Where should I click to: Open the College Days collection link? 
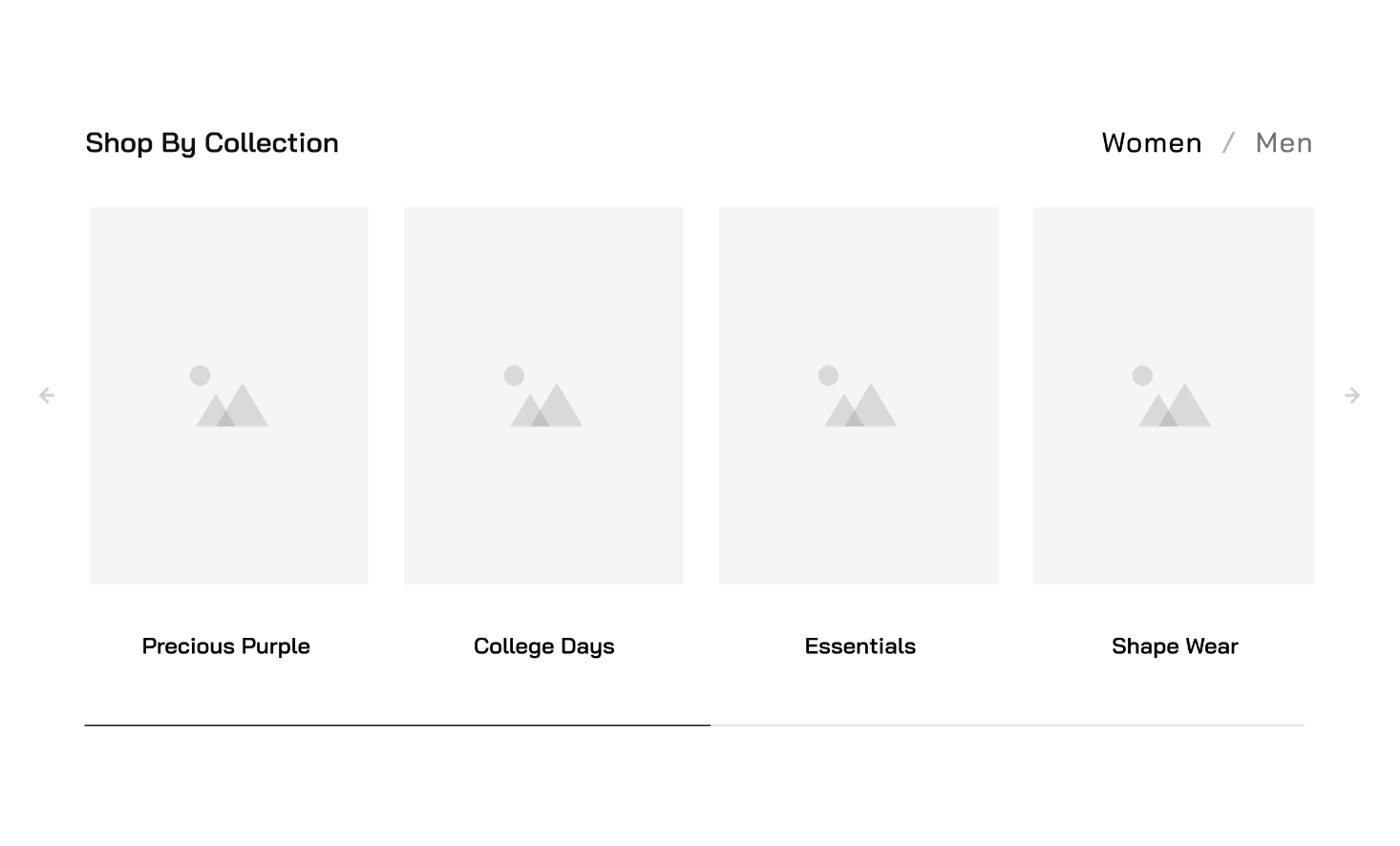click(544, 646)
